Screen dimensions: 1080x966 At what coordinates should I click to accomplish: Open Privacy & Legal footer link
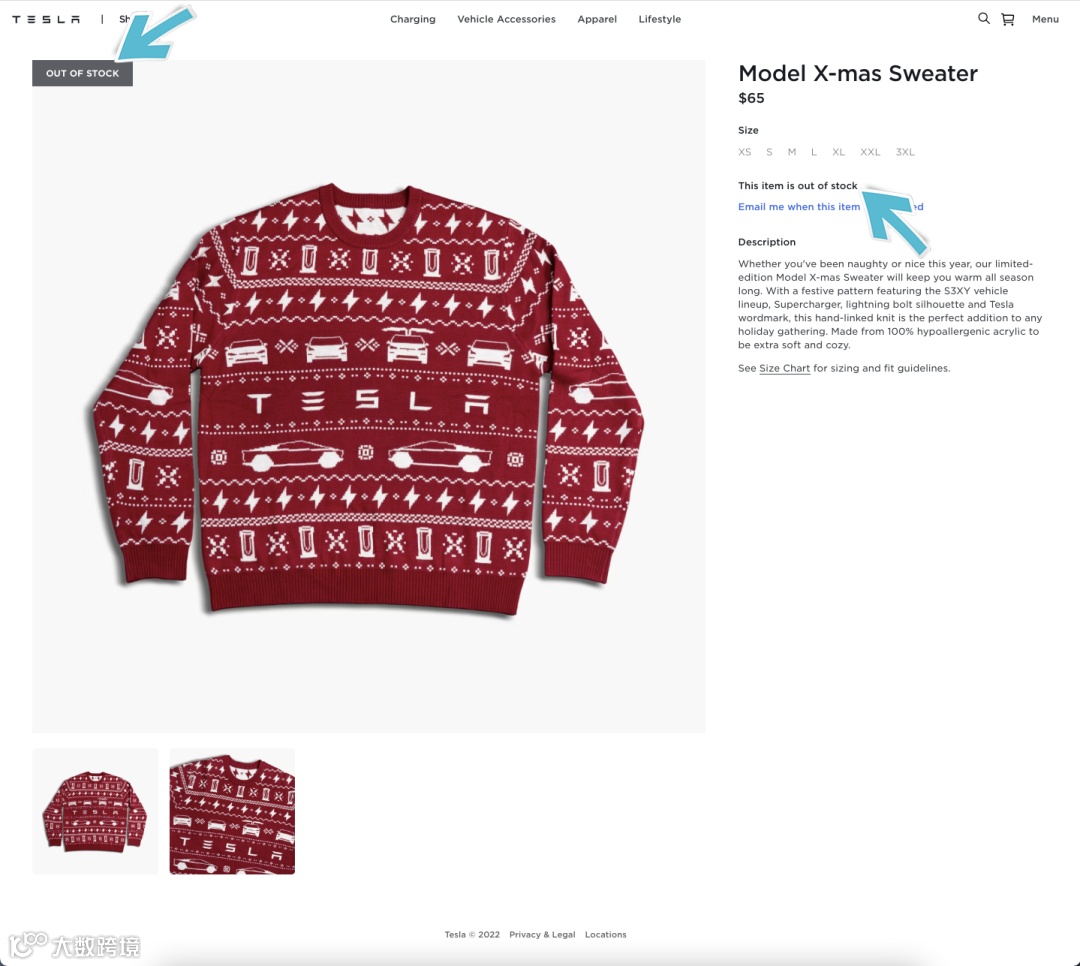[x=542, y=935]
